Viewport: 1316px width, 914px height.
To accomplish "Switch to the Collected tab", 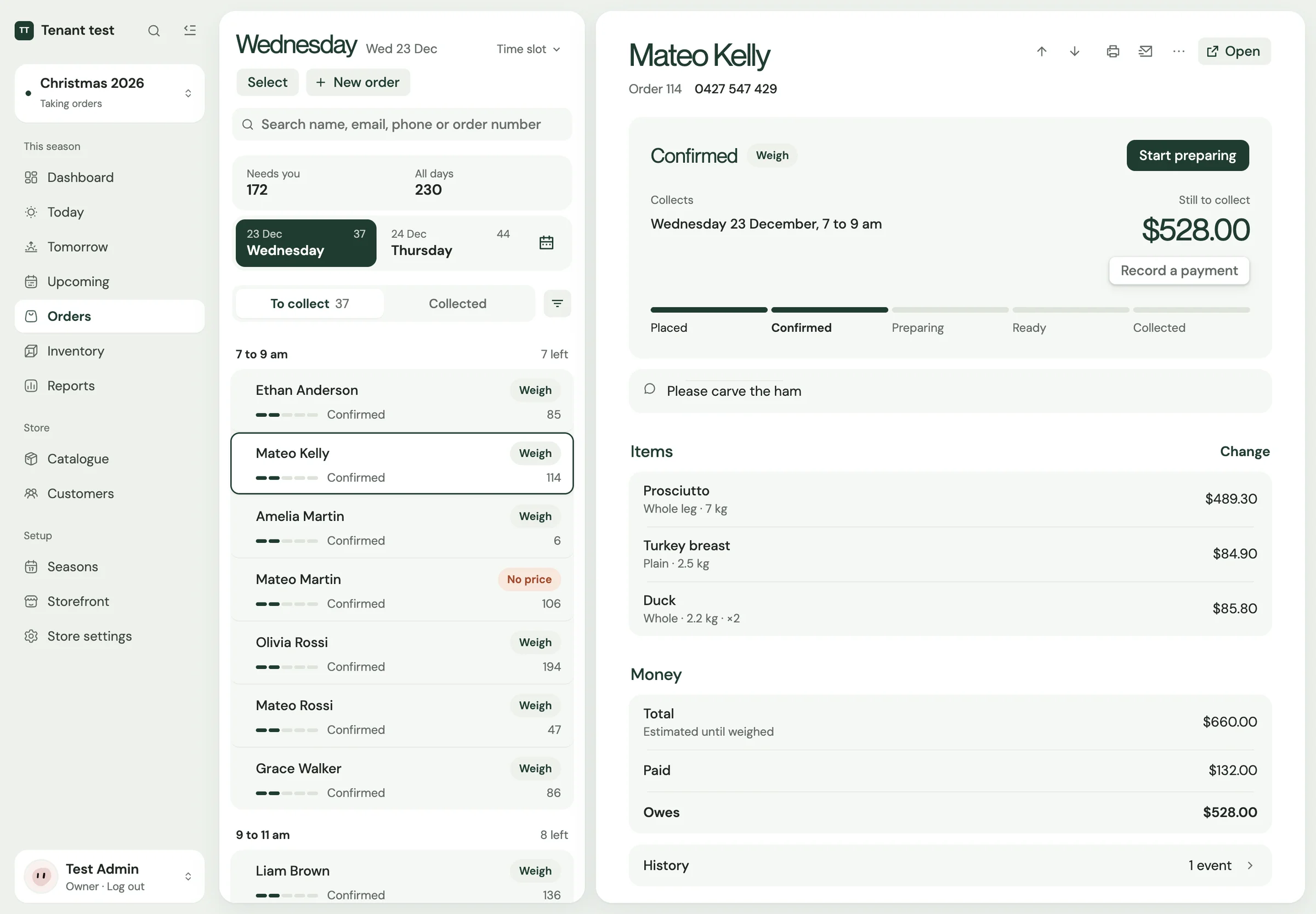I will click(x=457, y=304).
